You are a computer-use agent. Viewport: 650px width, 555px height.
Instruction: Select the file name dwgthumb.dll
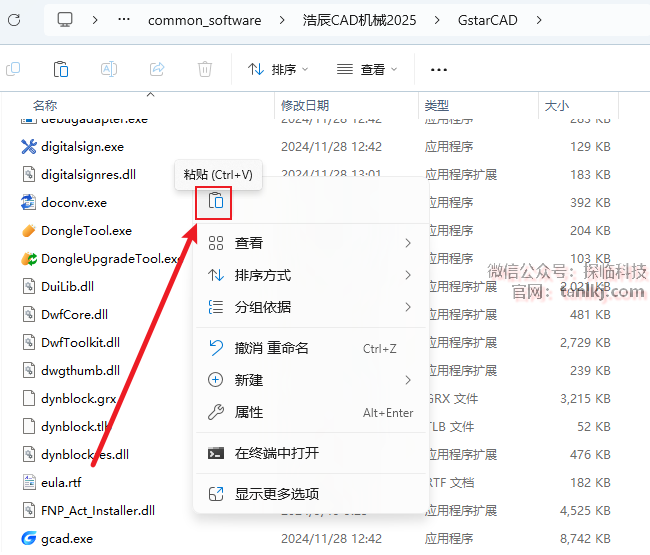pos(80,371)
